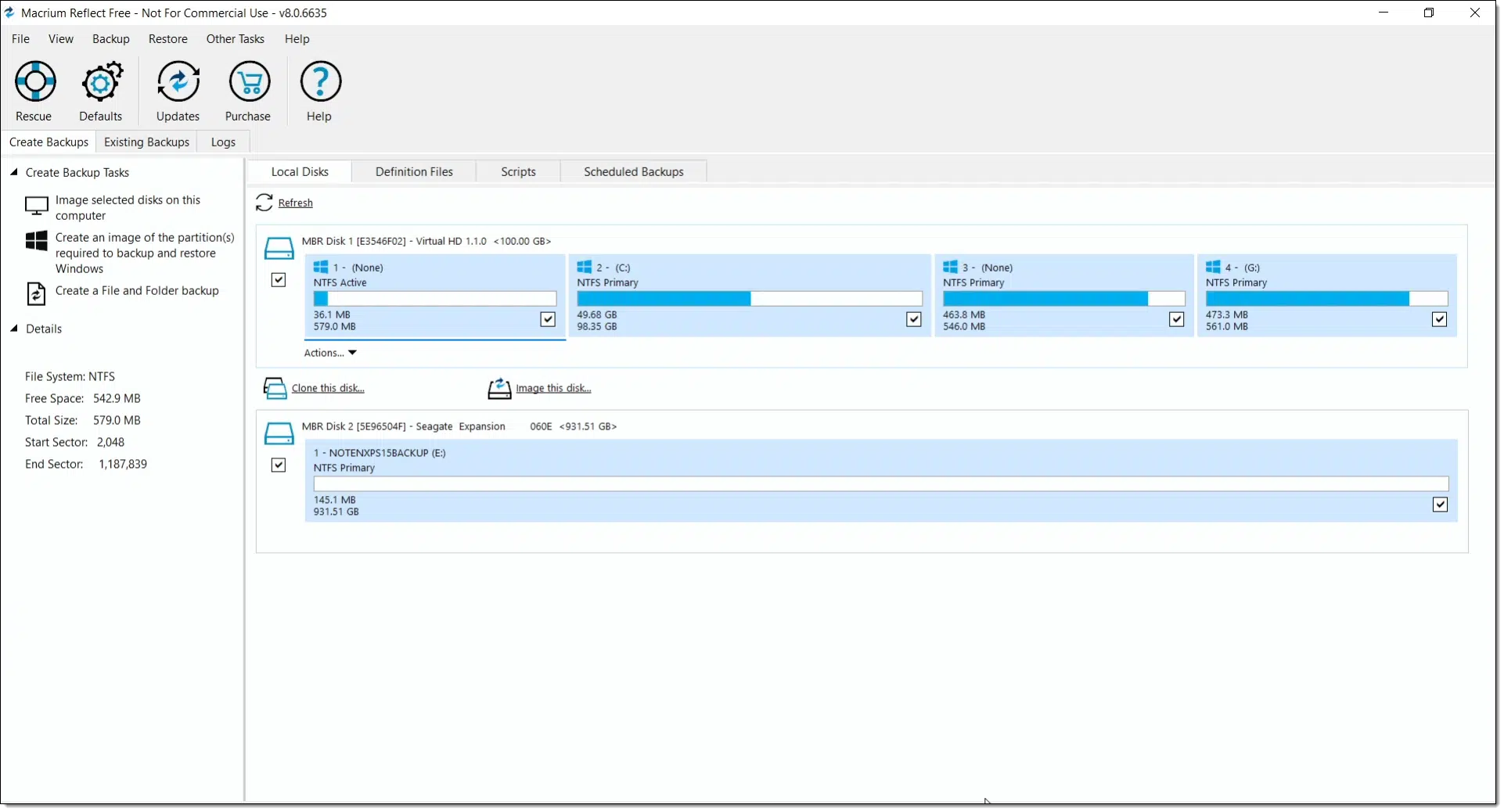Open the File menu
Image resolution: width=1504 pixels, height=812 pixels.
click(21, 39)
